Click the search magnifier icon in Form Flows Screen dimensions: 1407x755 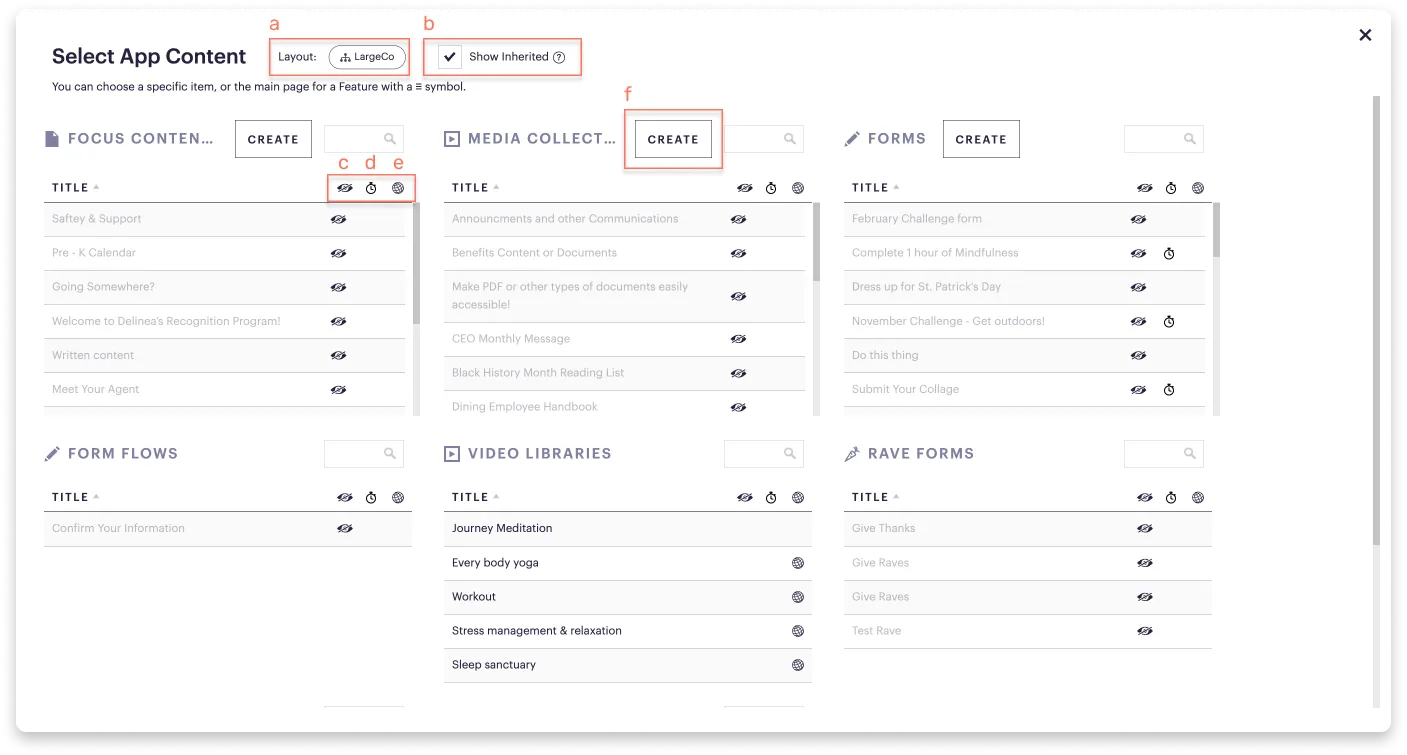pyautogui.click(x=390, y=454)
